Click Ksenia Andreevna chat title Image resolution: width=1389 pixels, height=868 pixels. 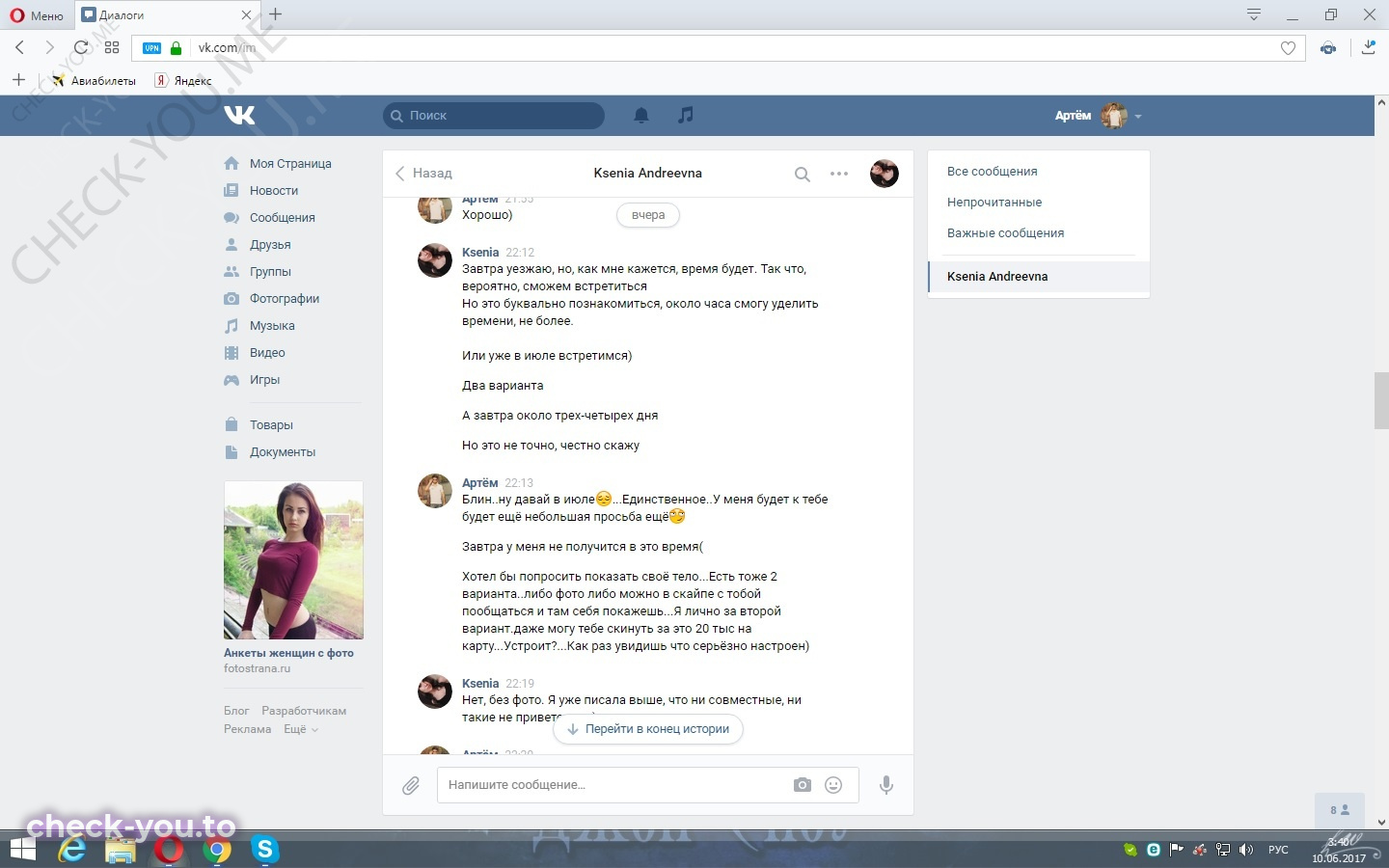tap(648, 174)
